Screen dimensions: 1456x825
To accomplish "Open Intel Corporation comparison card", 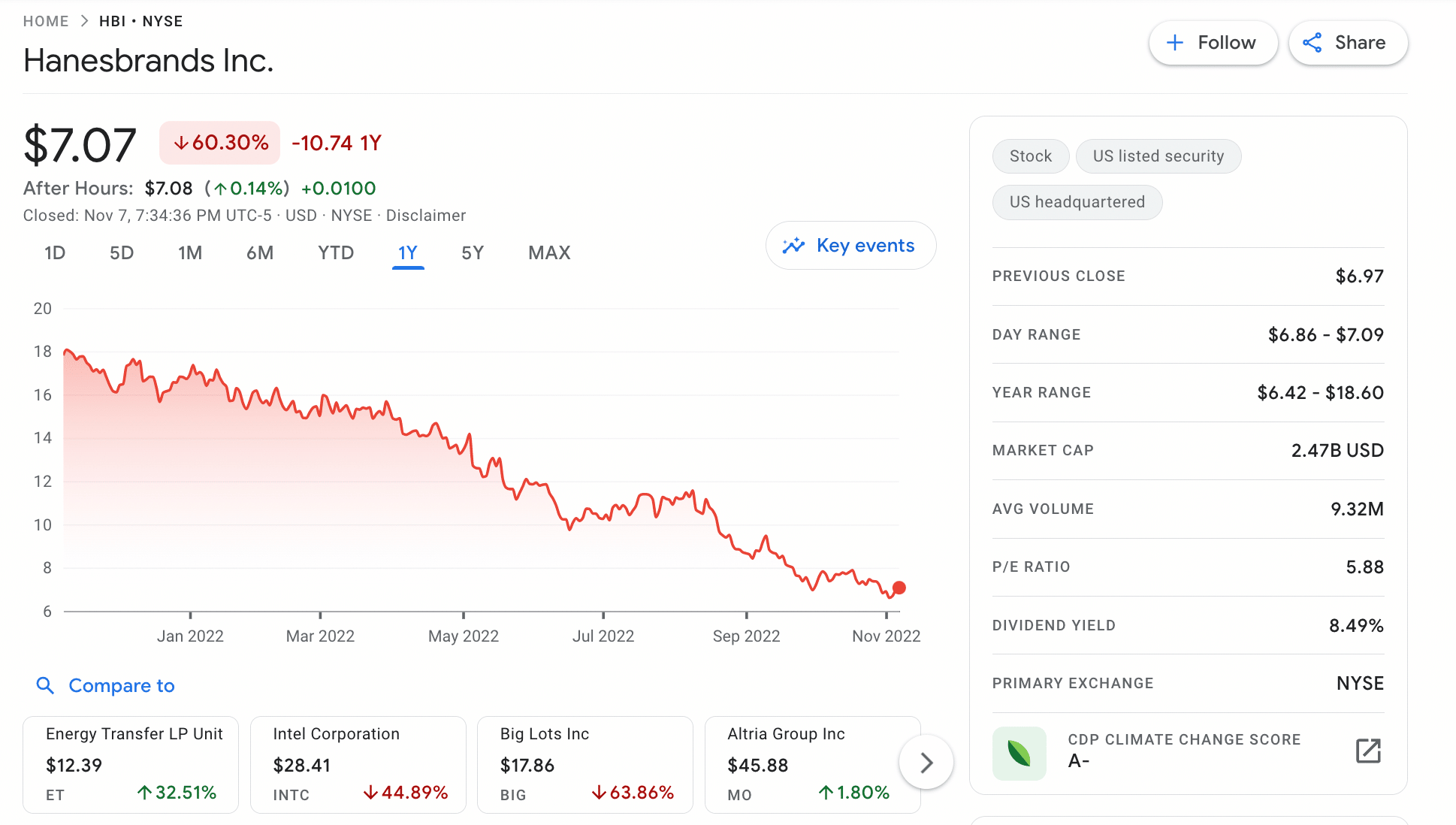I will coord(358,764).
